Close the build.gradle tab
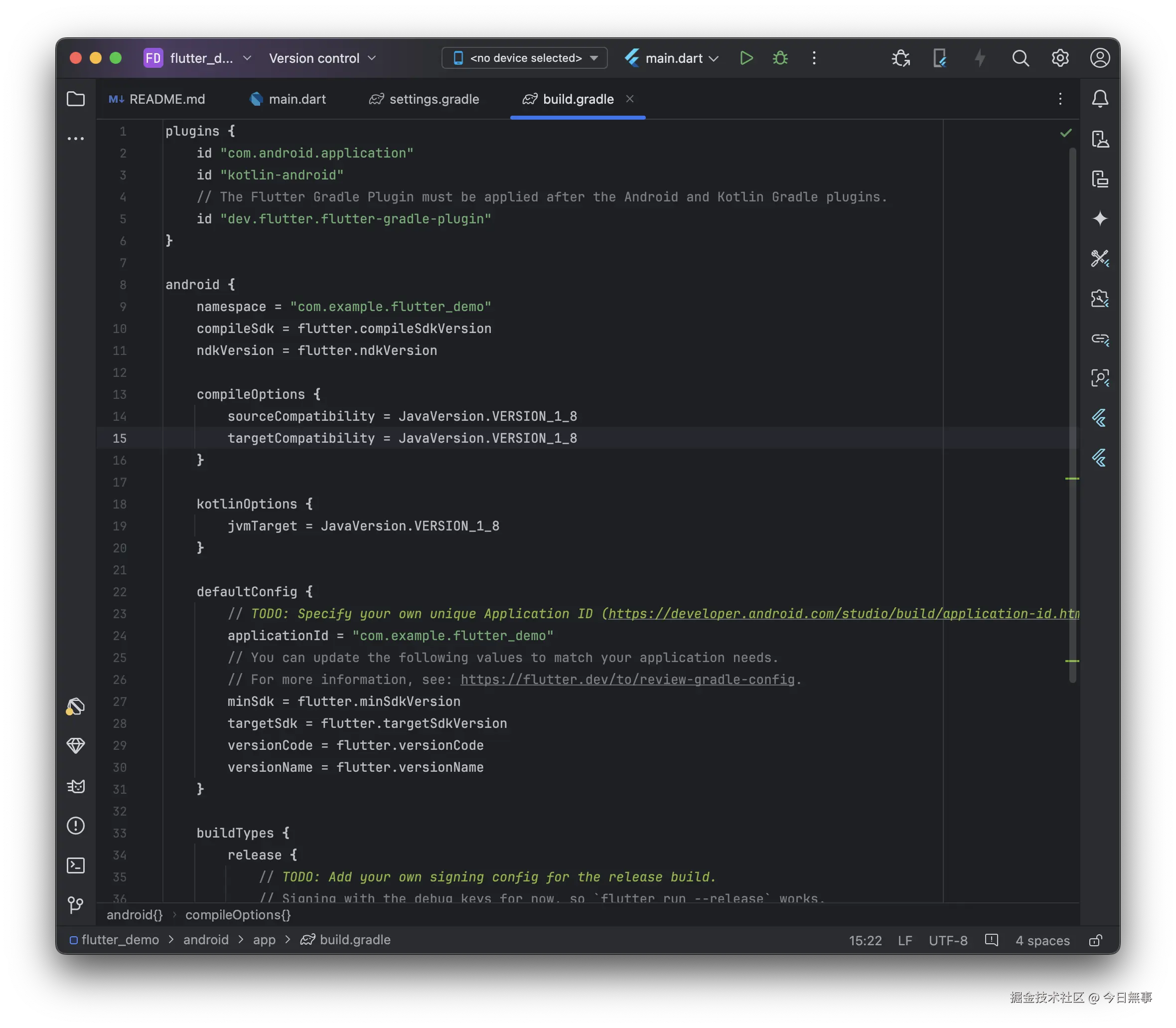 (629, 99)
